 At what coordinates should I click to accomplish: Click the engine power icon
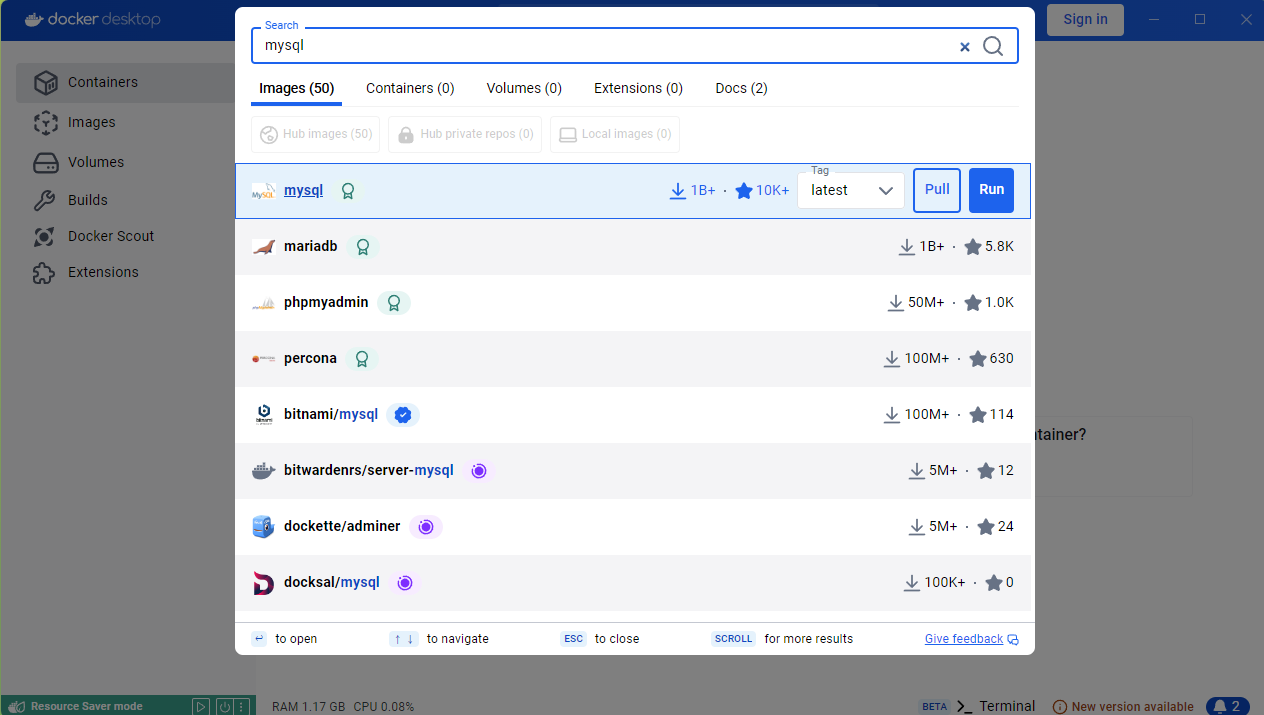(225, 706)
